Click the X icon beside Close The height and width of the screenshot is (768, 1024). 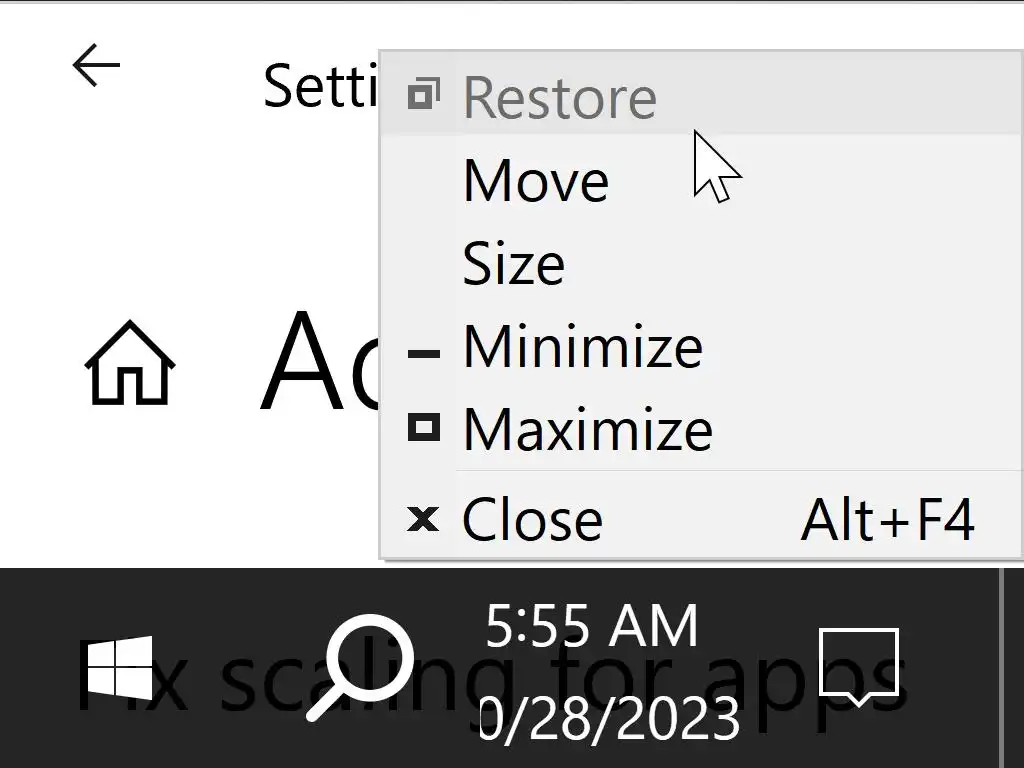(424, 519)
